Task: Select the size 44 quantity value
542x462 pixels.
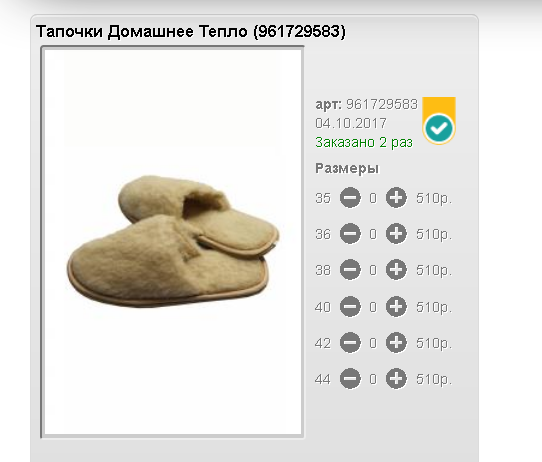Action: [x=373, y=379]
